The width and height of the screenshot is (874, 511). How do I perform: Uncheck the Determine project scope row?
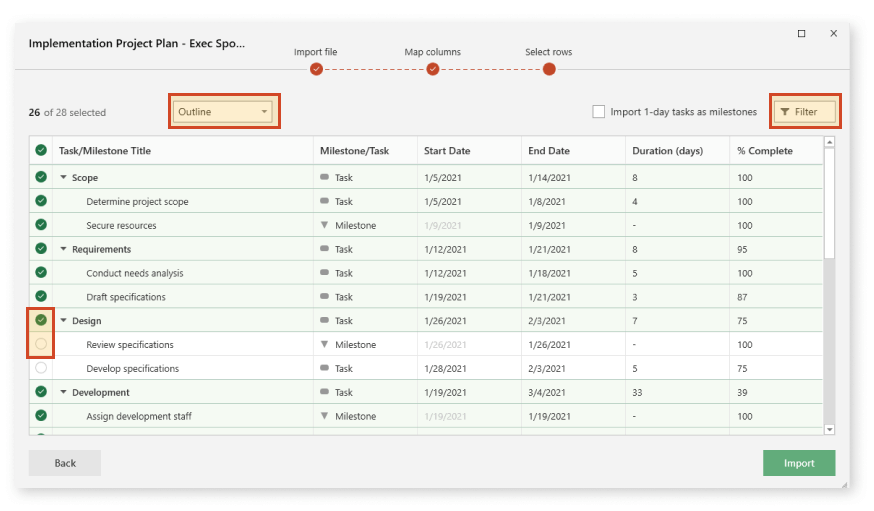(x=41, y=201)
